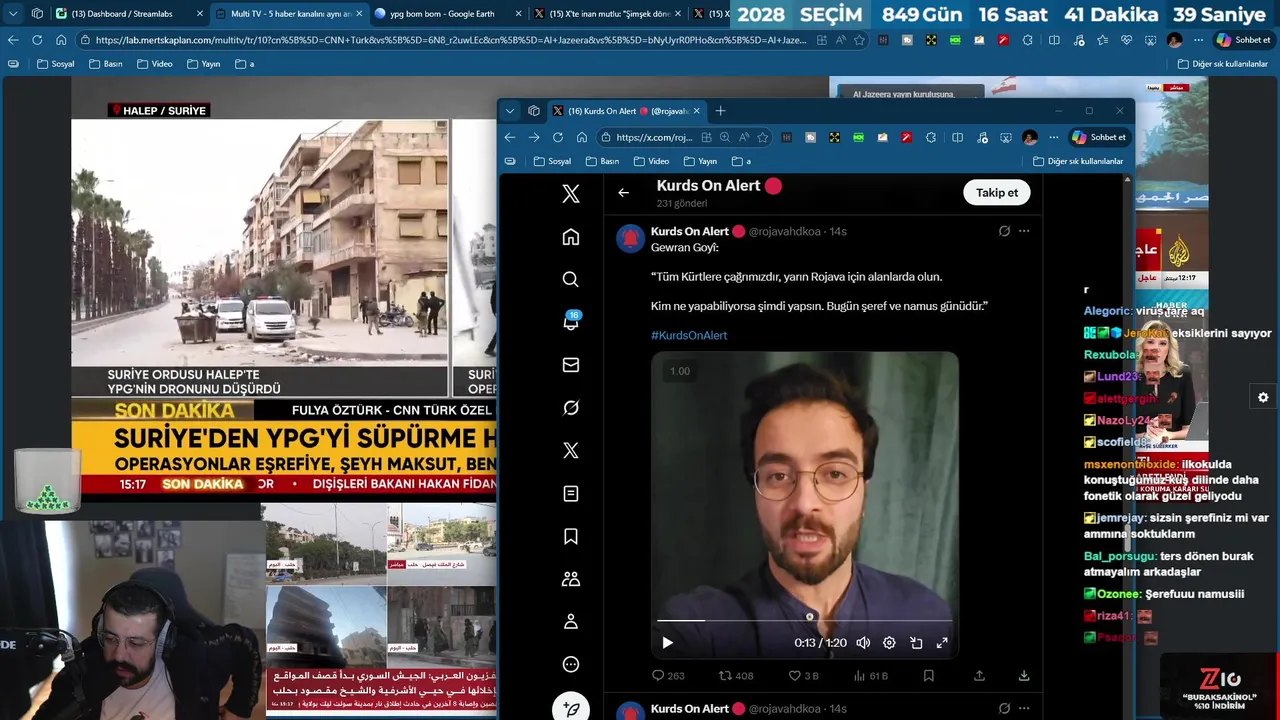
Task: Open tab search chevron in the front browser window
Action: [x=510, y=111]
